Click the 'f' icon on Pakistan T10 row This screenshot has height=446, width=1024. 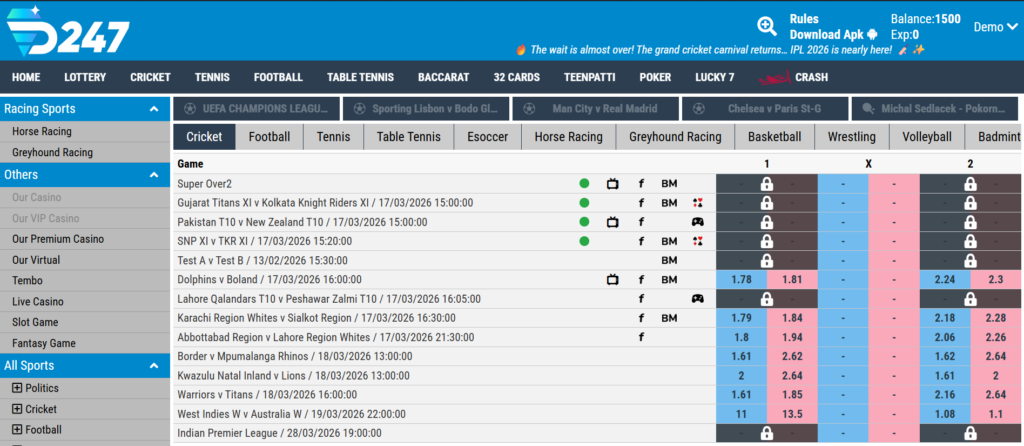[641, 222]
